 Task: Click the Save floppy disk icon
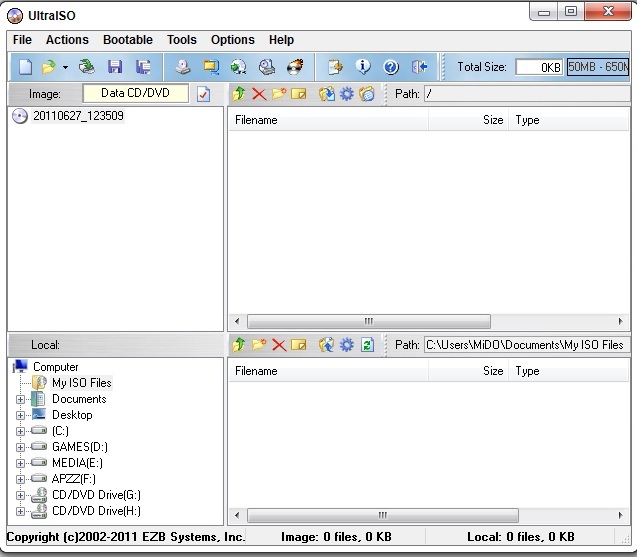(x=115, y=67)
